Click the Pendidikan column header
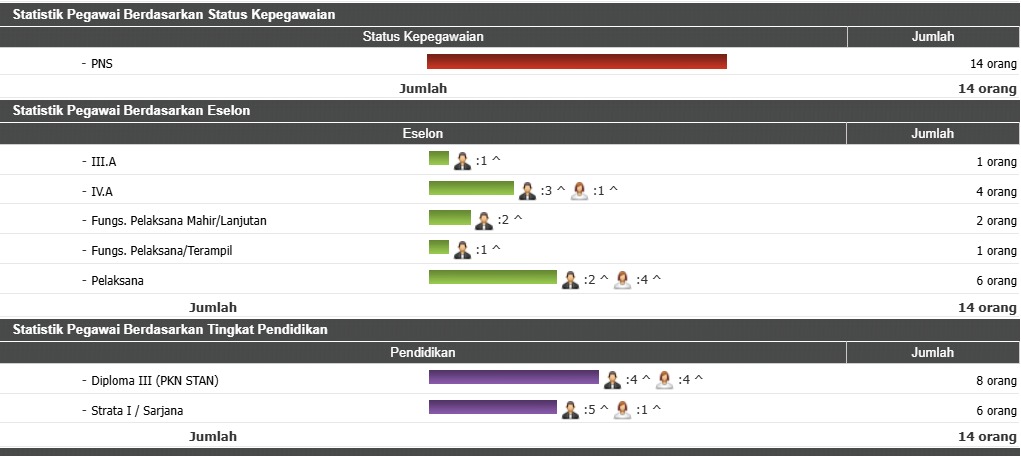 [x=423, y=352]
